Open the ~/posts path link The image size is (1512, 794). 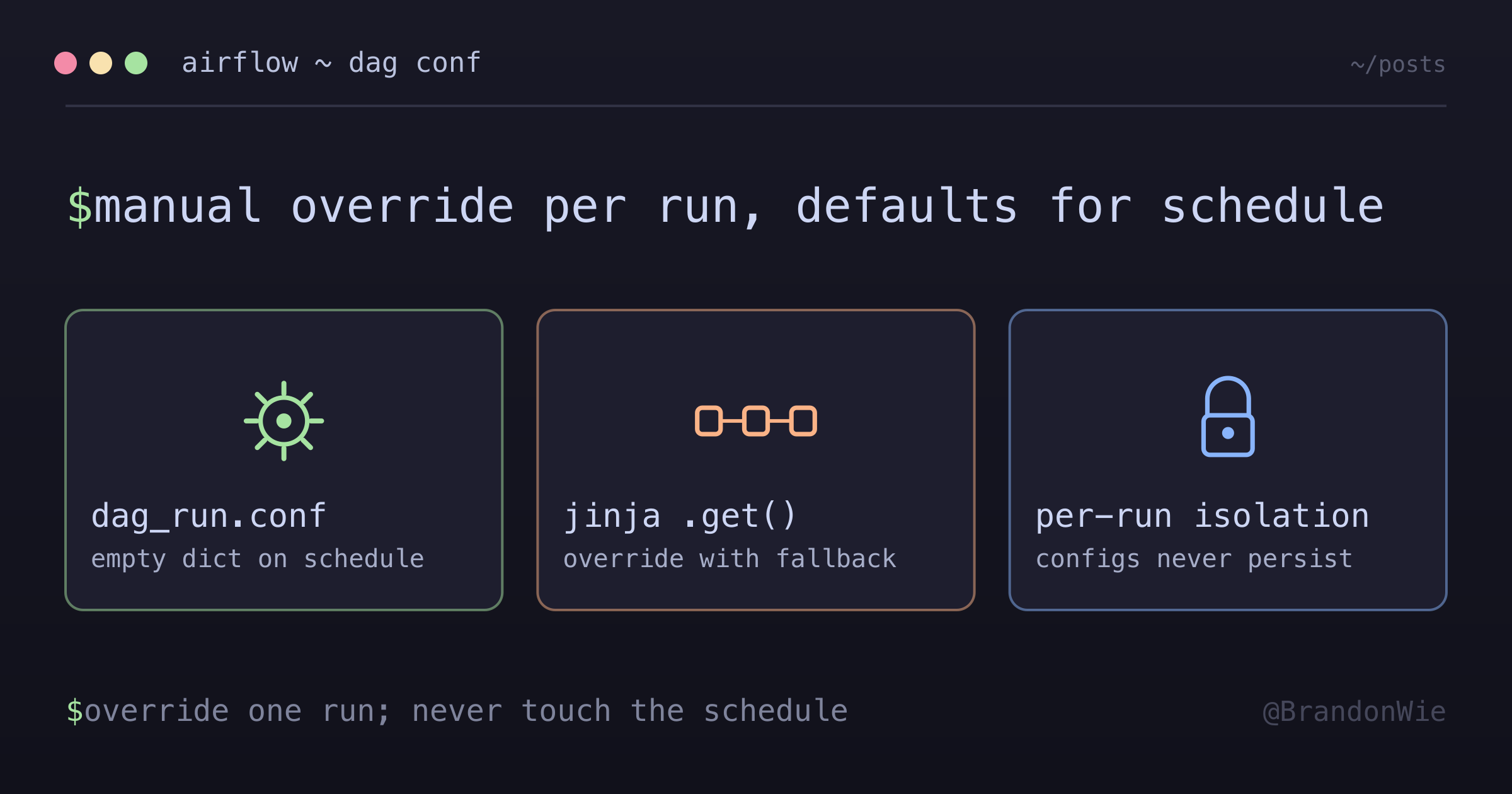point(1398,64)
